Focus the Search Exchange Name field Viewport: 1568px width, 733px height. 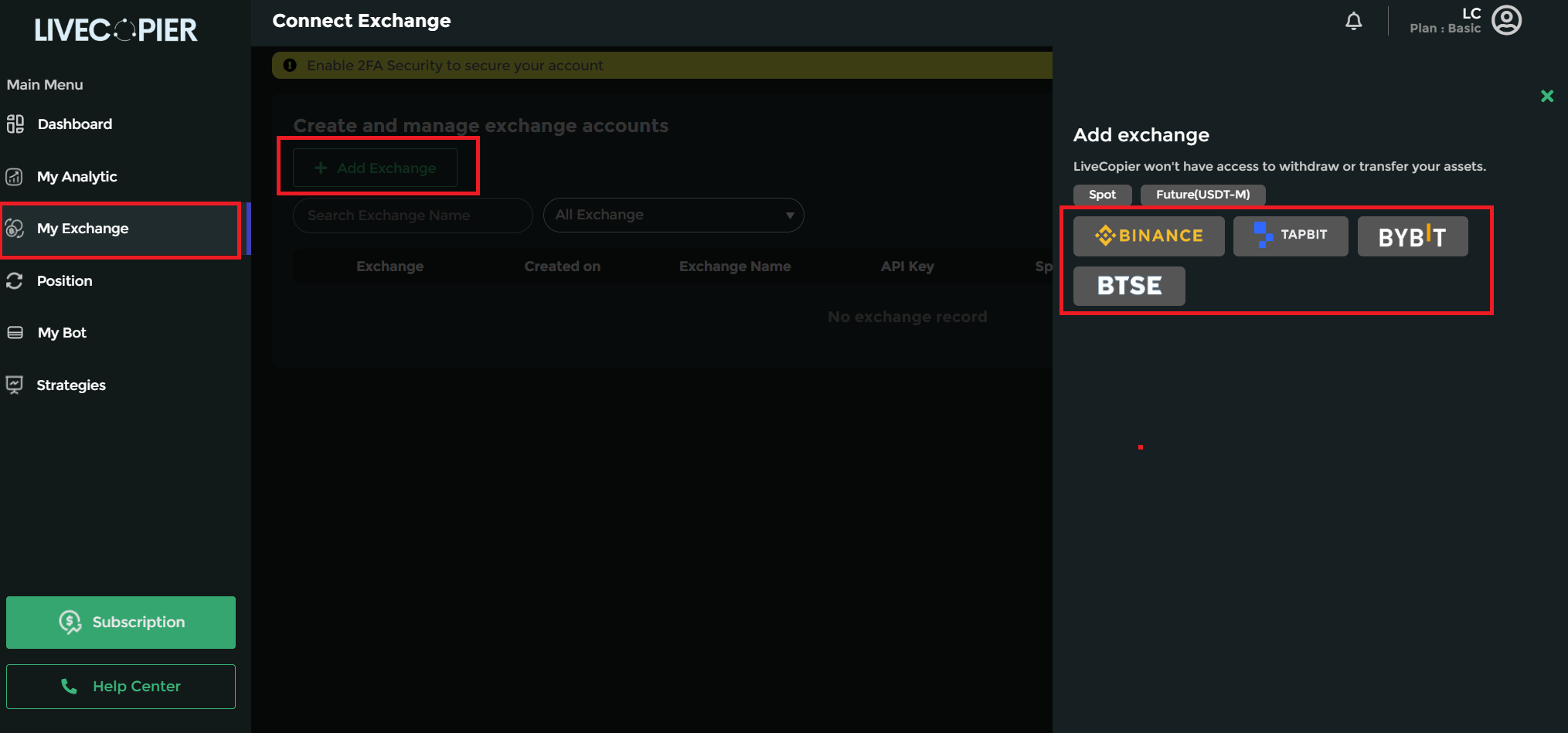413,215
